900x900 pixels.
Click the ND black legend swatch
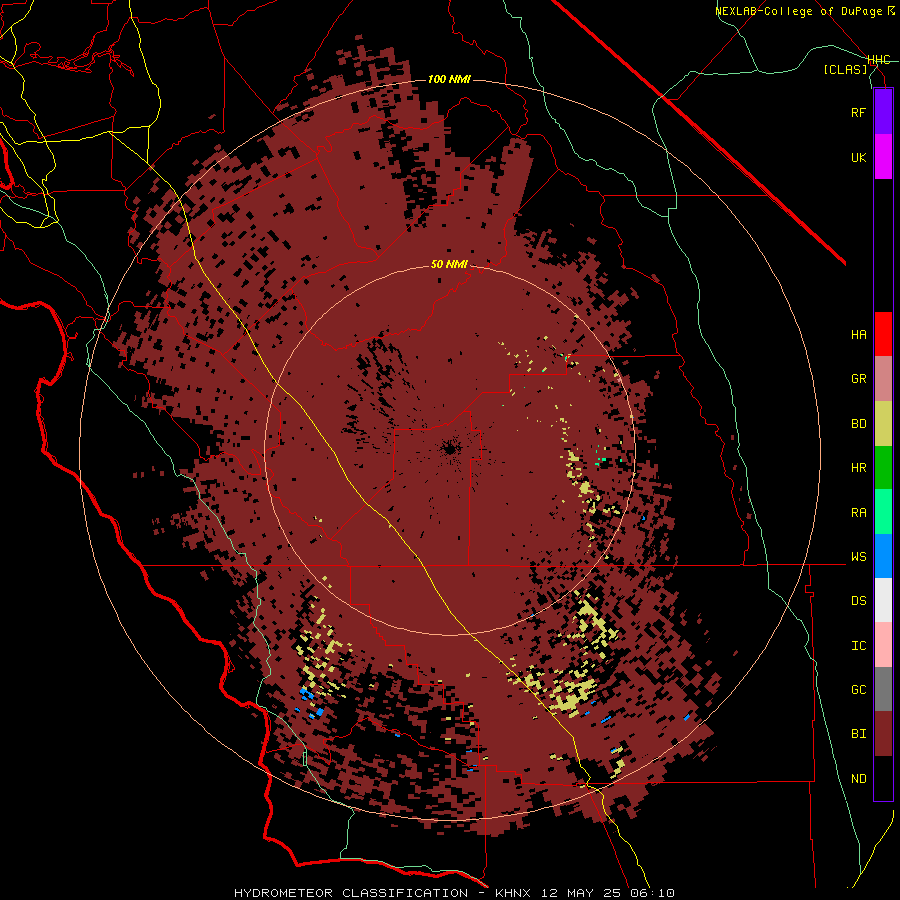click(883, 778)
